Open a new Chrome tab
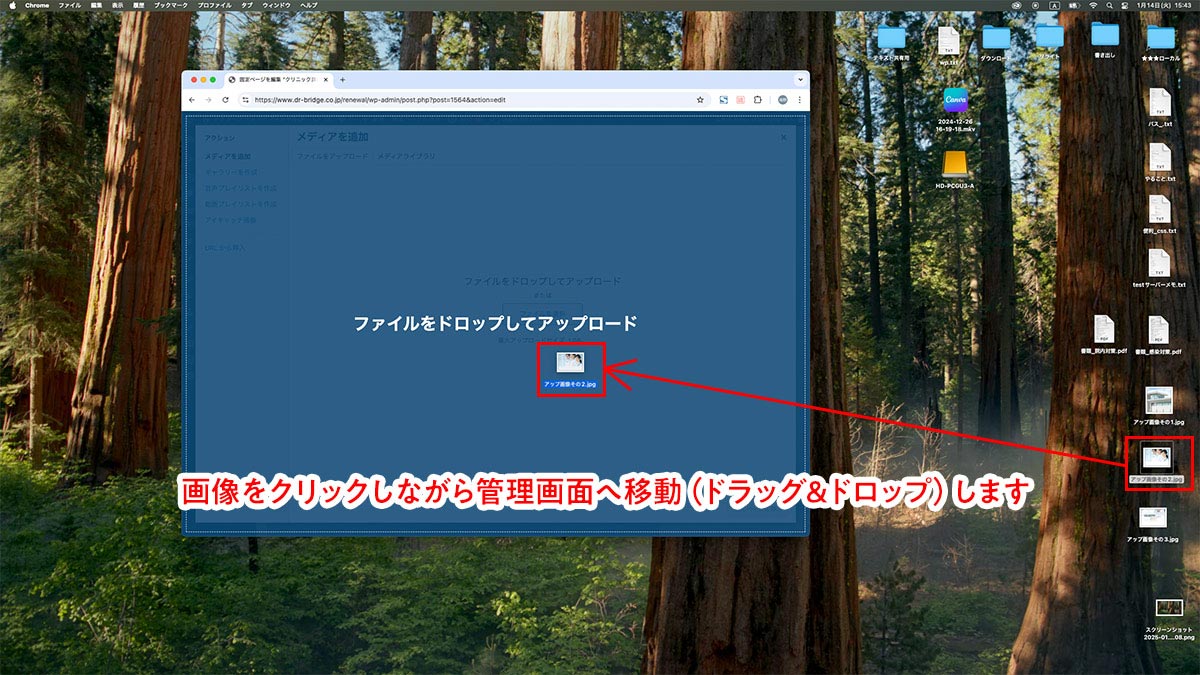 (342, 79)
